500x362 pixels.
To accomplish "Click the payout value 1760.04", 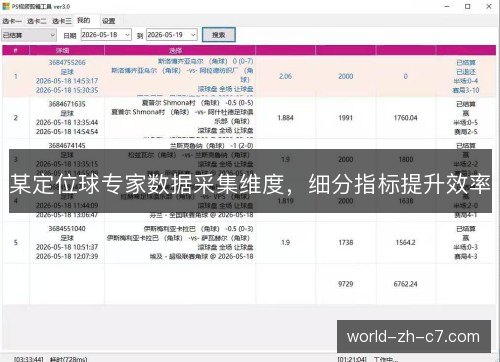I will (406, 118).
